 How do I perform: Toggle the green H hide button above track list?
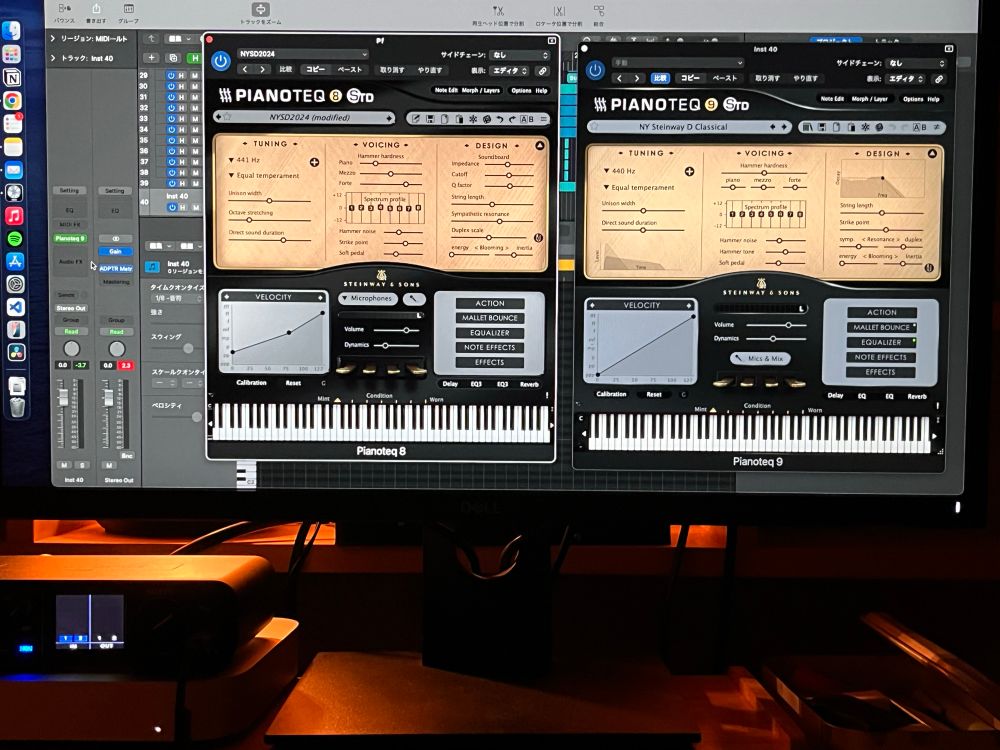click(x=193, y=58)
